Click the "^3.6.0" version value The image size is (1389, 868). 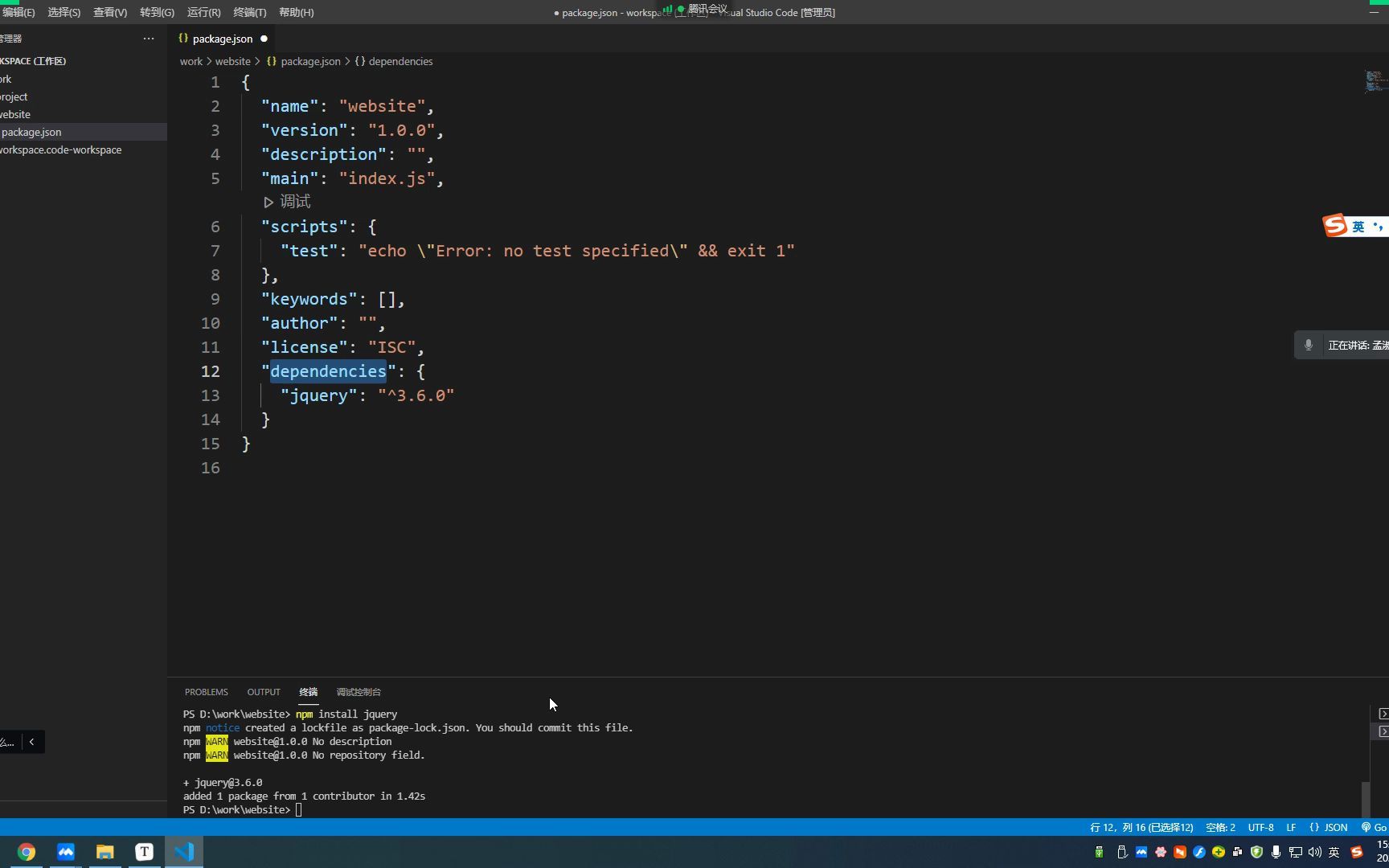tap(416, 395)
